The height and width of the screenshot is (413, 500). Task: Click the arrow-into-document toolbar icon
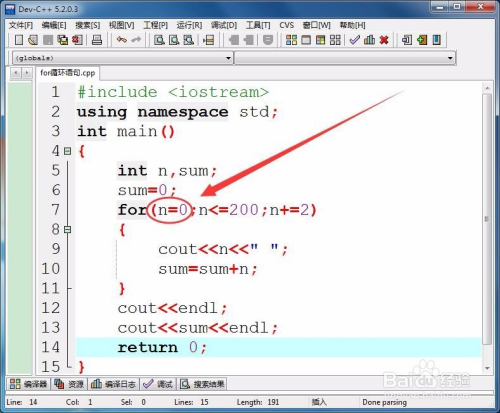pos(407,40)
